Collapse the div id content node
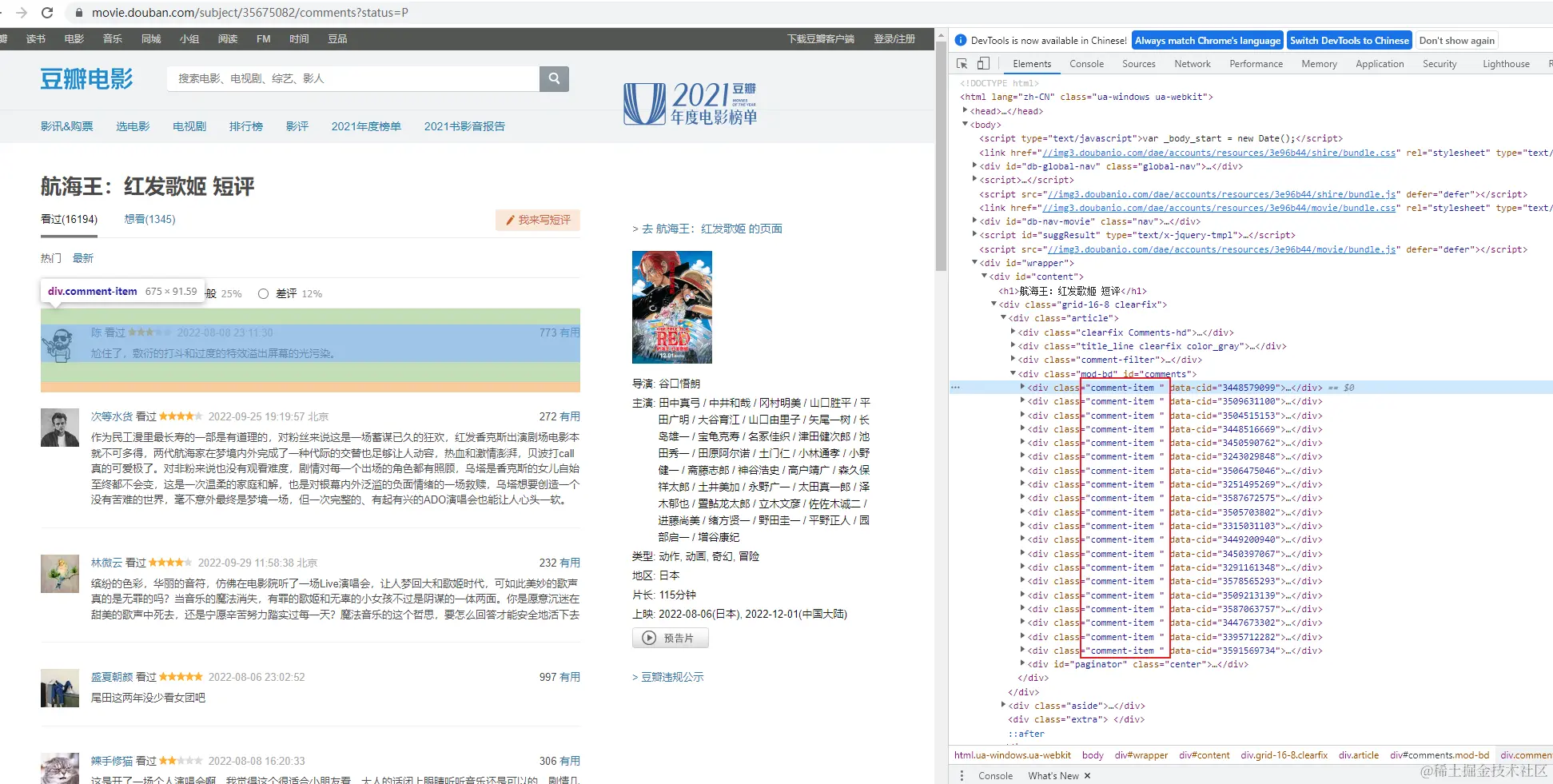The height and width of the screenshot is (784, 1553). (x=985, y=277)
